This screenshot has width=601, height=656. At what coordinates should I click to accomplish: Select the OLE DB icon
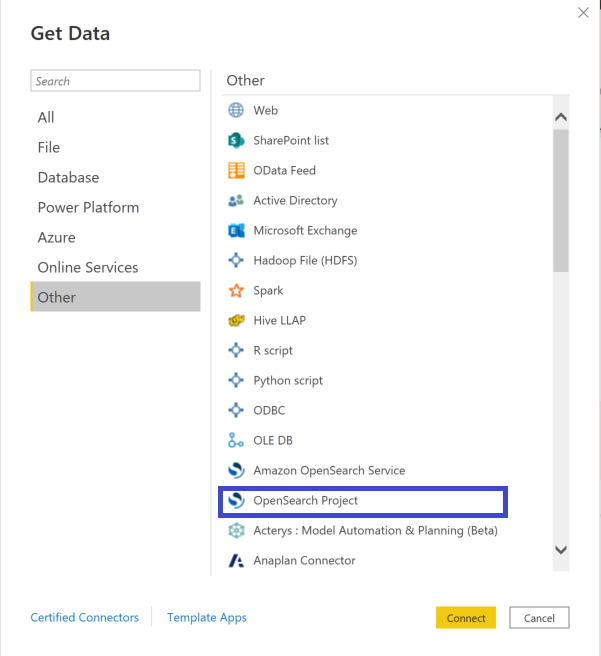[236, 440]
